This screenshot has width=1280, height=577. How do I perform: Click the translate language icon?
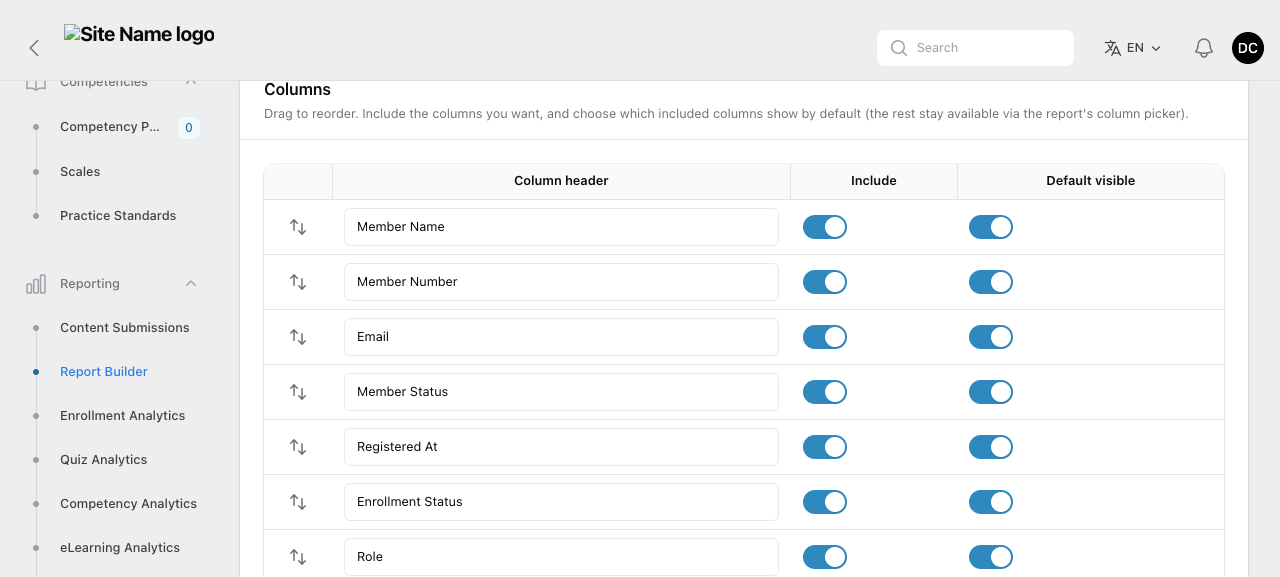point(1112,48)
